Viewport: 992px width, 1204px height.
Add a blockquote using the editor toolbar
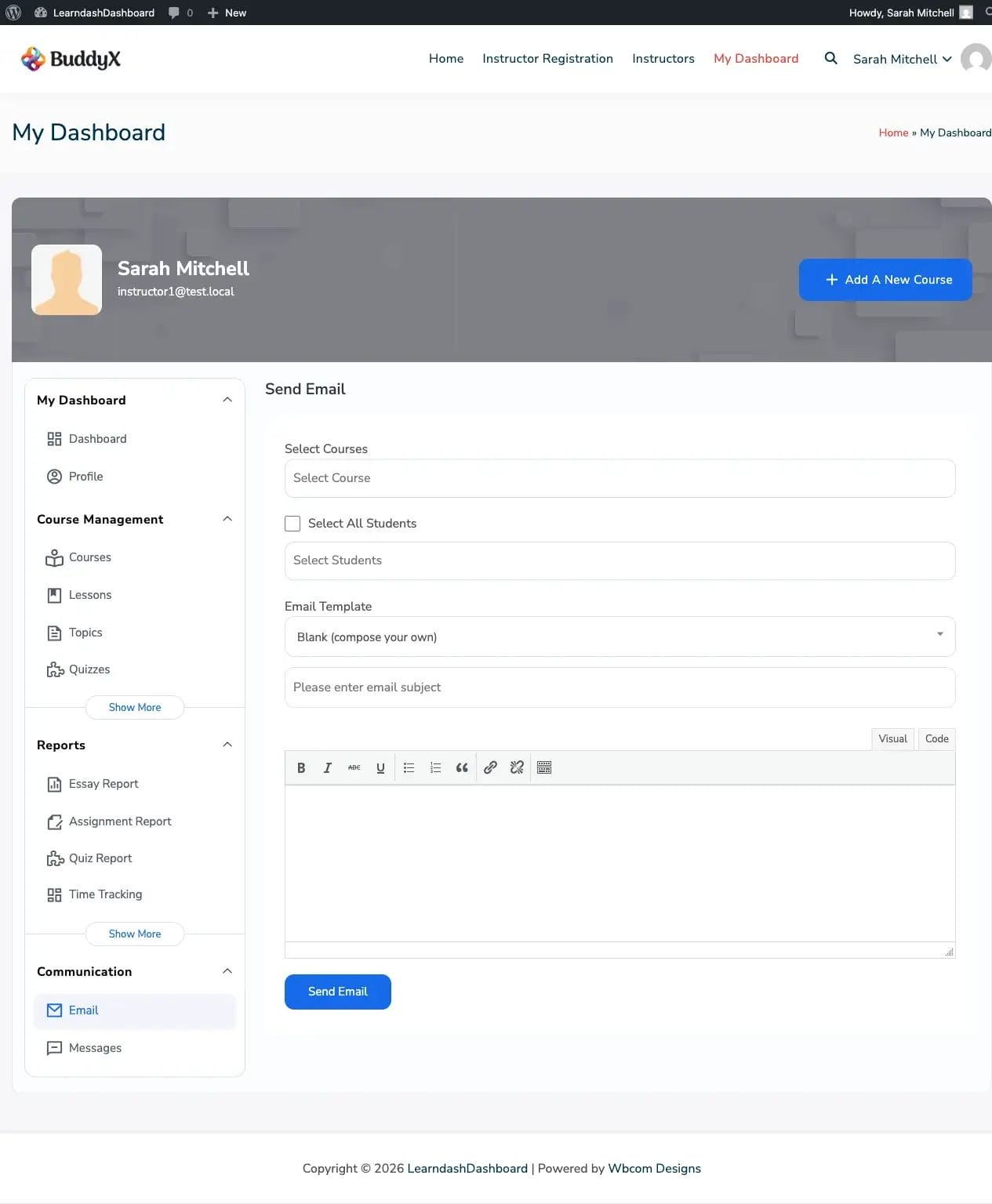tap(462, 767)
